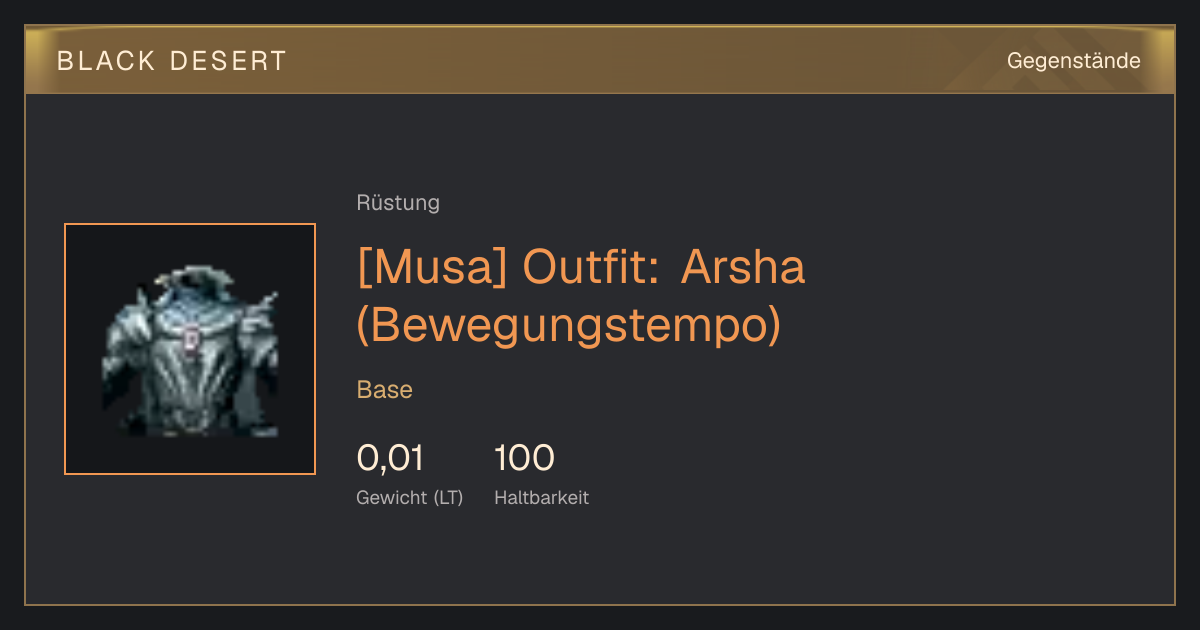Screen dimensions: 1200x630
Task: Click the 0,01 weight value
Action: coord(390,458)
